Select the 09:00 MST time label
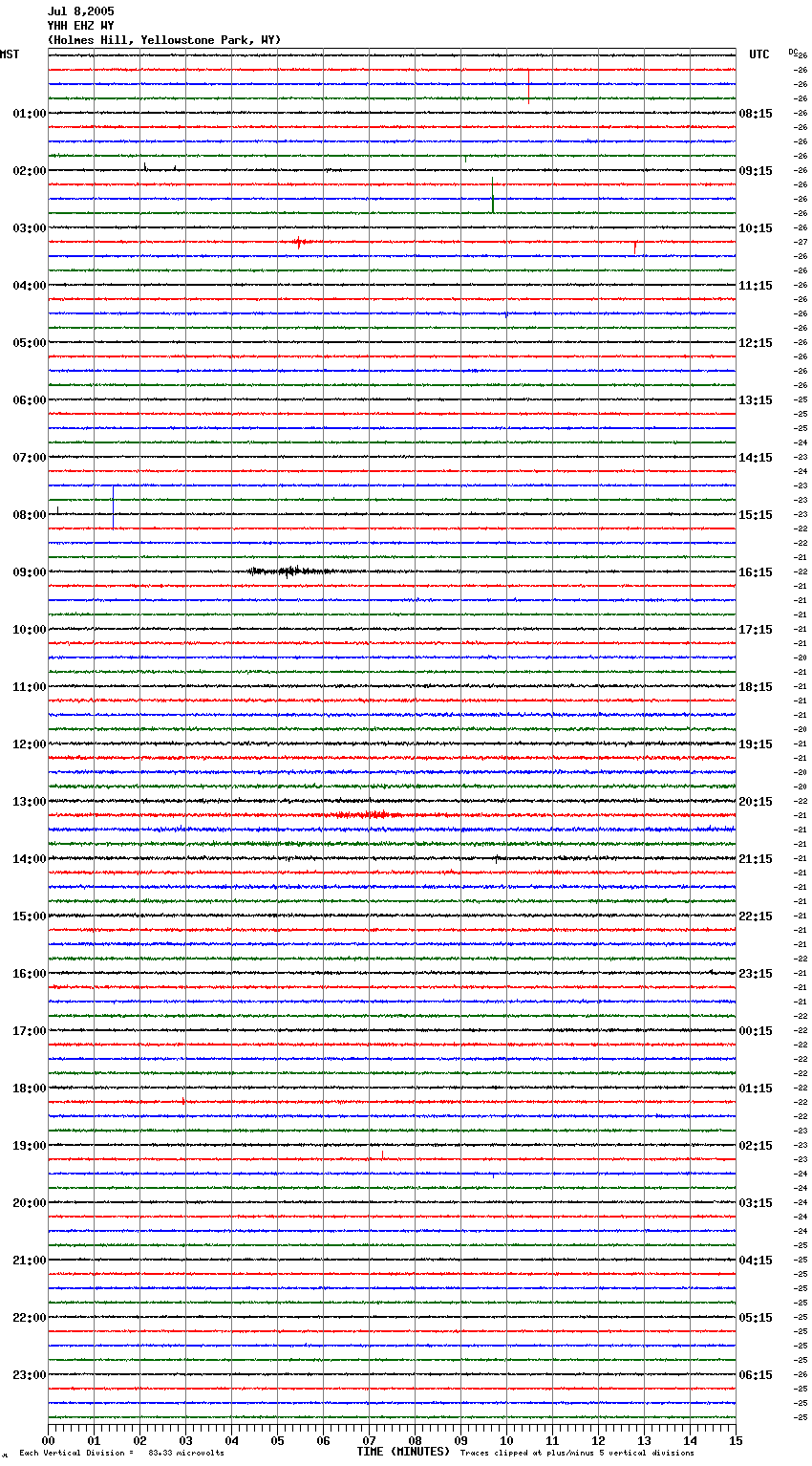The height and width of the screenshot is (1466, 812). tap(30, 572)
